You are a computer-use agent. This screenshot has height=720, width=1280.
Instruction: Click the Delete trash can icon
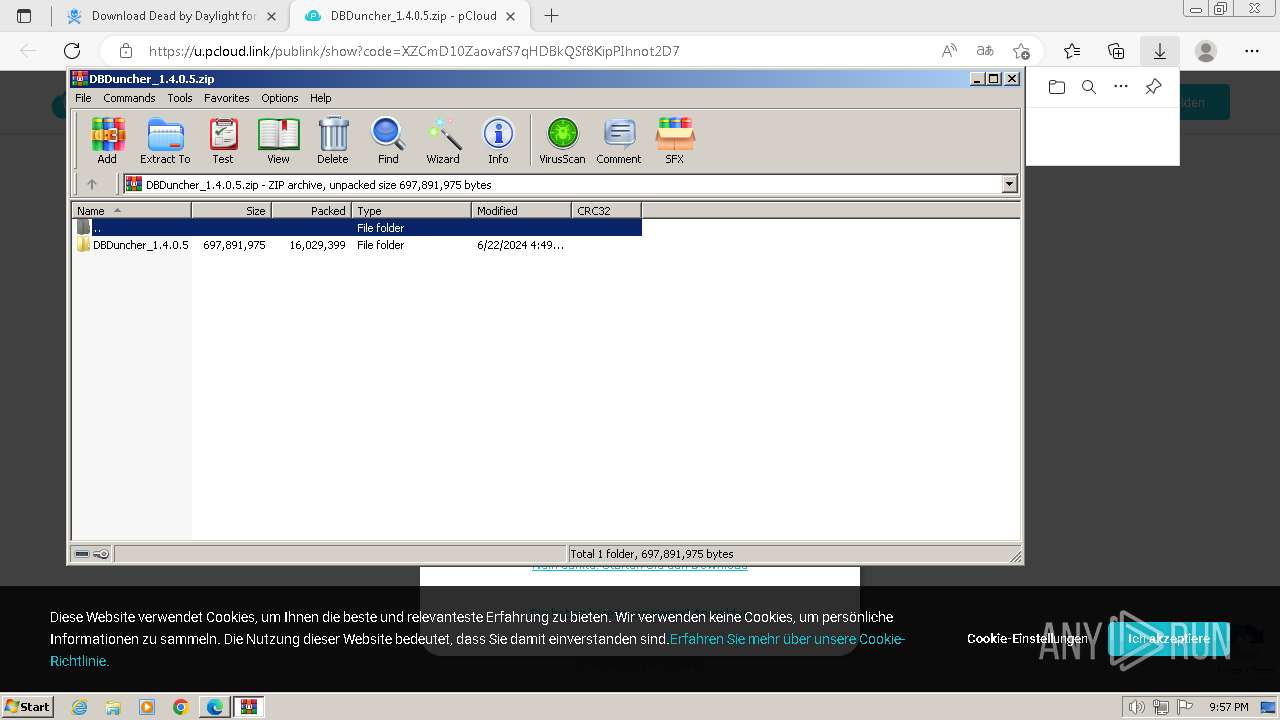coord(333,140)
